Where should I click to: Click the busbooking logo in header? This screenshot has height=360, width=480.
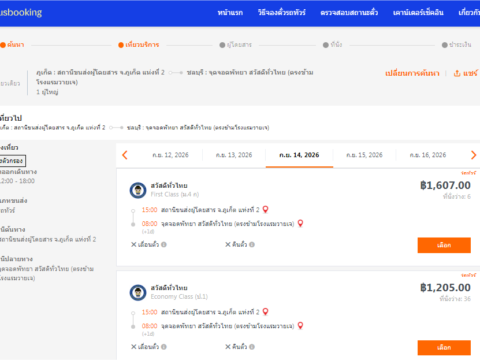[21, 13]
